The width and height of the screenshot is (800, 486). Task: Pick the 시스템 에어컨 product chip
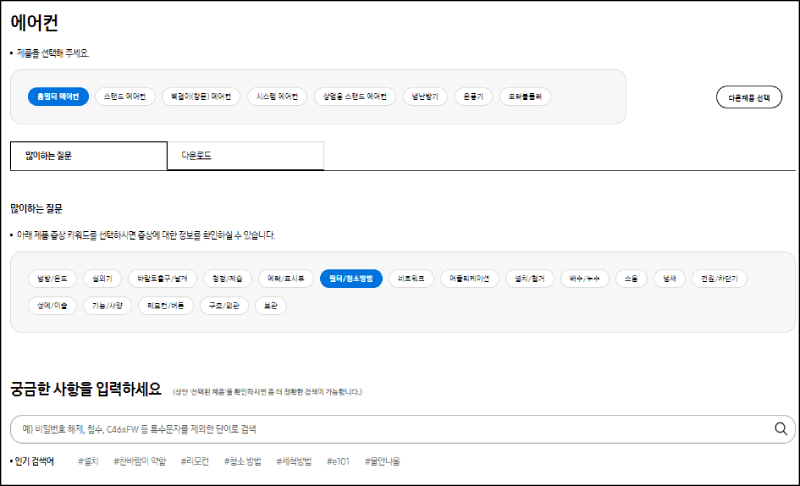click(277, 96)
